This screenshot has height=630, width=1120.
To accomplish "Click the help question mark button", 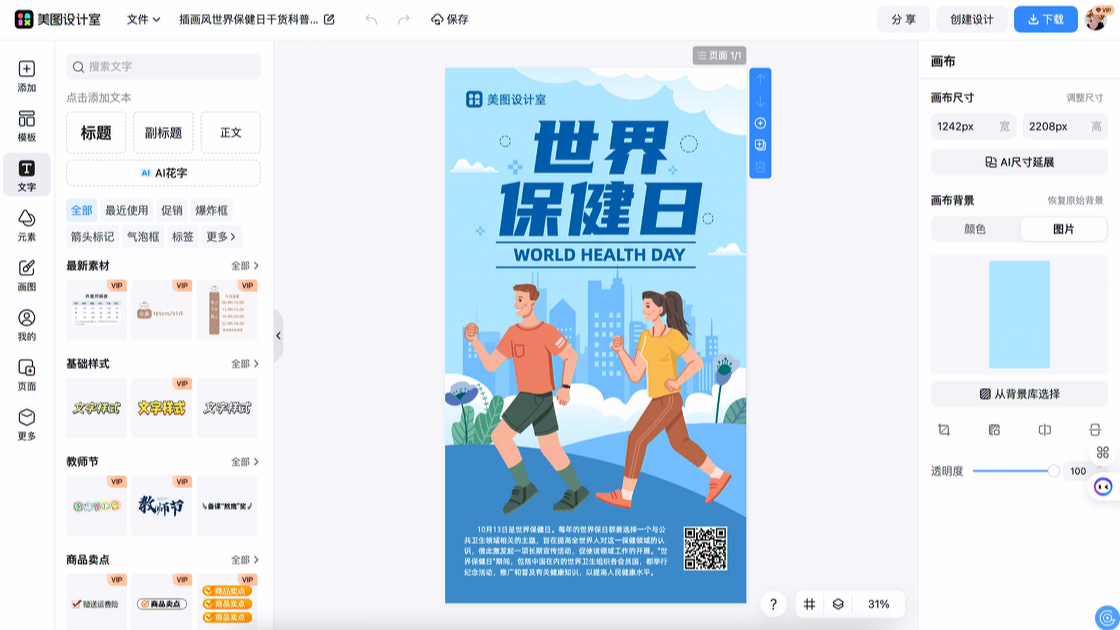I will click(773, 604).
